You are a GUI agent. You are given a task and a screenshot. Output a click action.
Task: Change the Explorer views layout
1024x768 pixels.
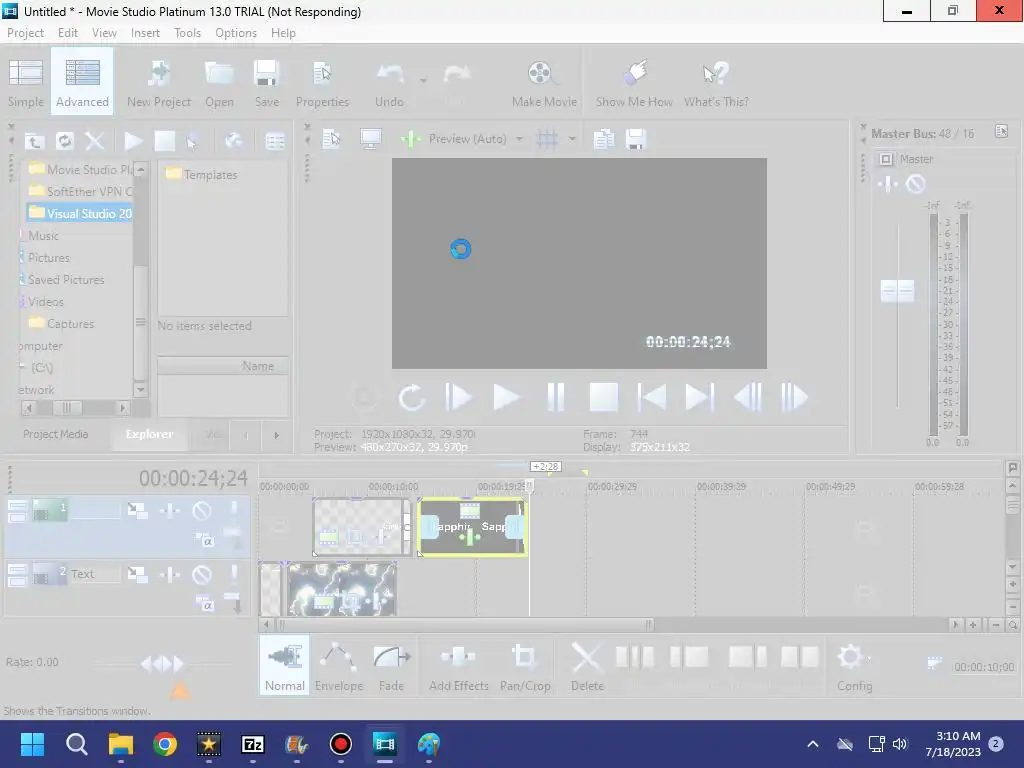[x=275, y=140]
